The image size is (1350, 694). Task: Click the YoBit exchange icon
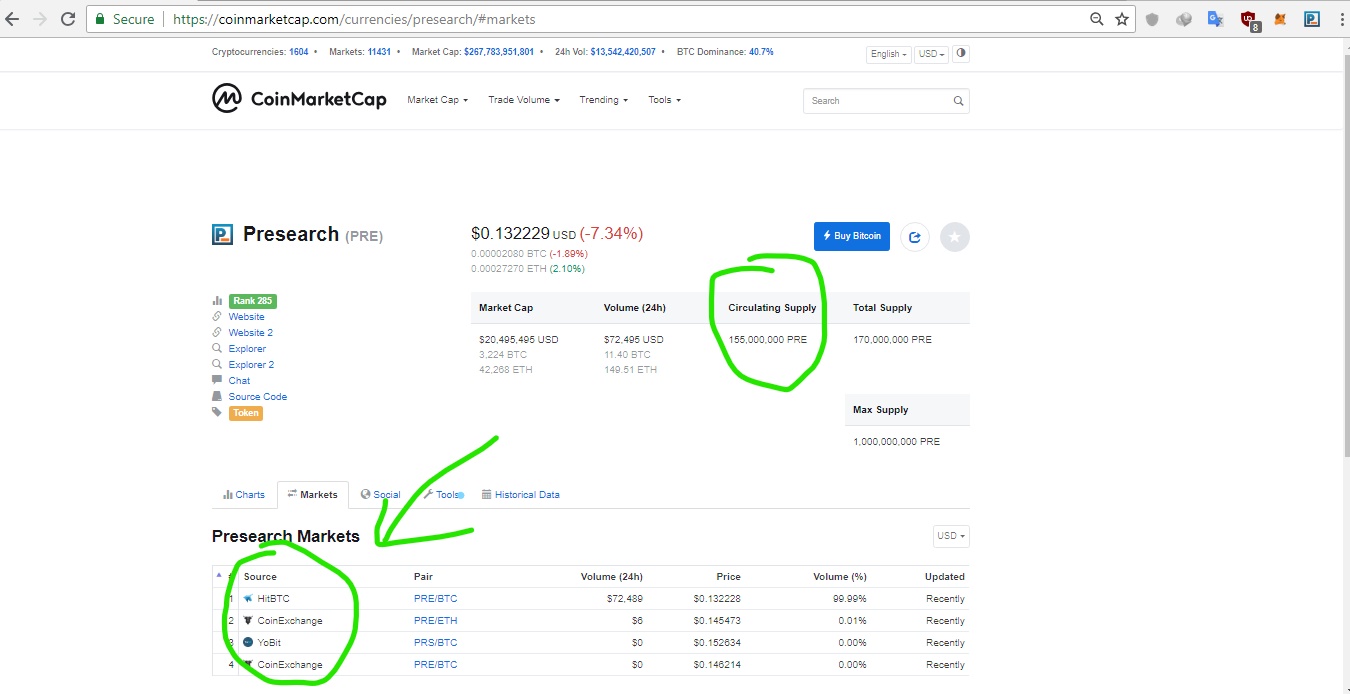click(248, 643)
